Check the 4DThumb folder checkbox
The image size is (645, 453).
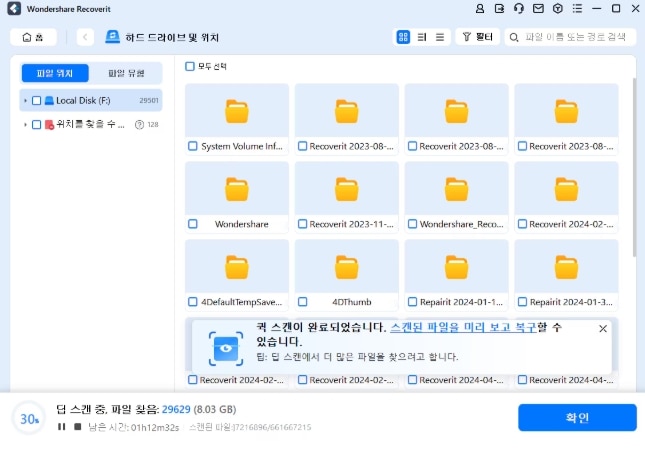(x=302, y=302)
